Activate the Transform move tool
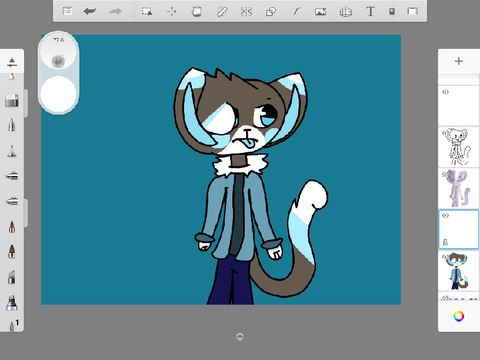This screenshot has width=480, height=360. [172, 11]
